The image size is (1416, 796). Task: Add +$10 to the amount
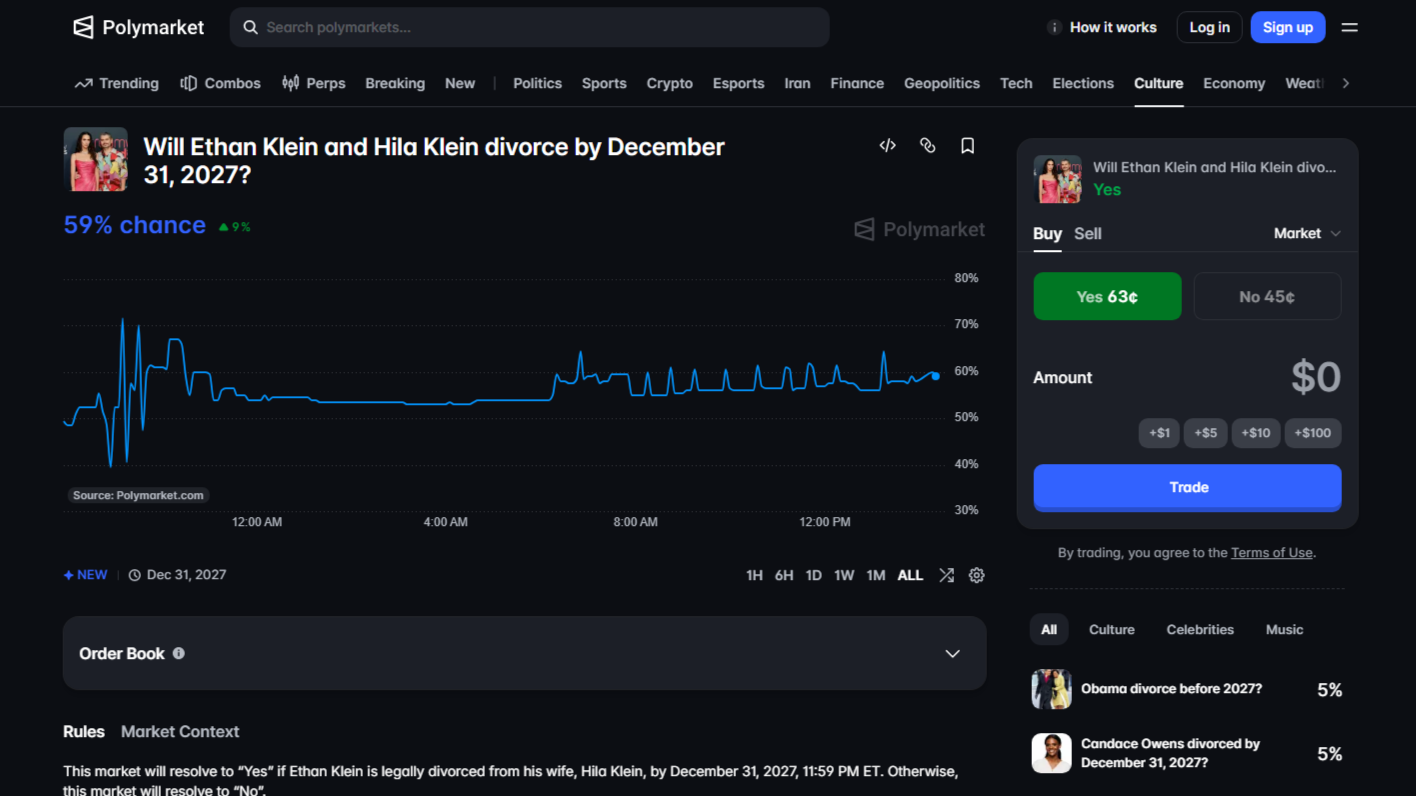click(x=1255, y=433)
